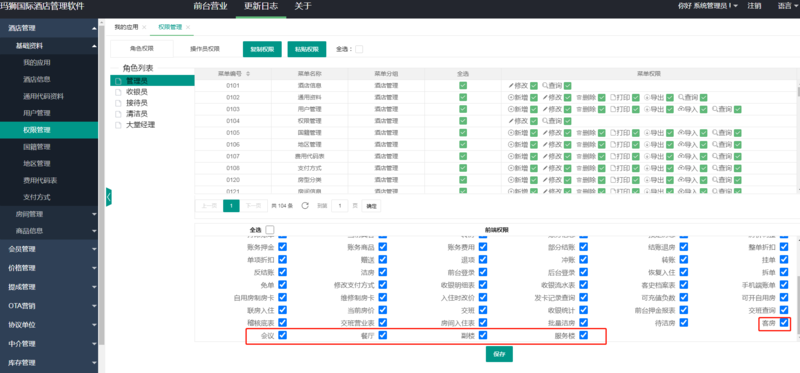Expand the 协议单位 sidebar section
Viewport: 800px width, 373px height.
click(48, 325)
